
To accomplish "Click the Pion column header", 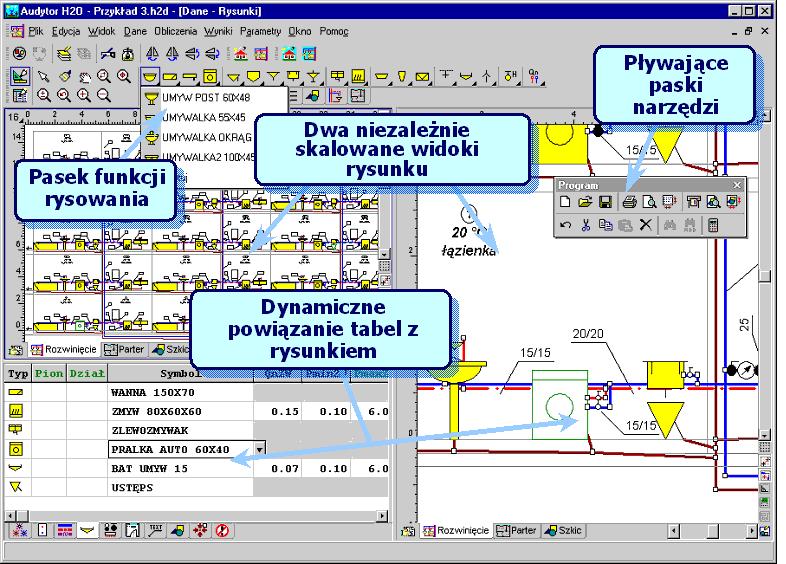I will coord(49,373).
